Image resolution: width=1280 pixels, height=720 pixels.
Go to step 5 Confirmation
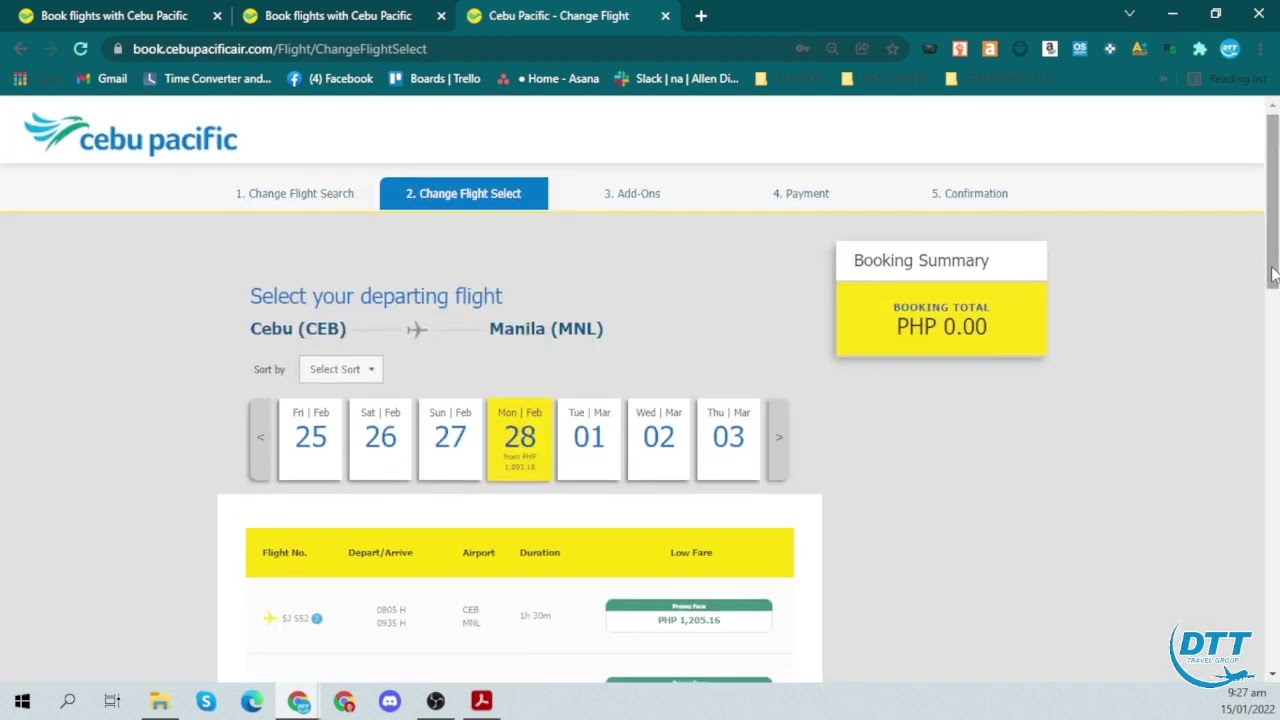tap(970, 193)
